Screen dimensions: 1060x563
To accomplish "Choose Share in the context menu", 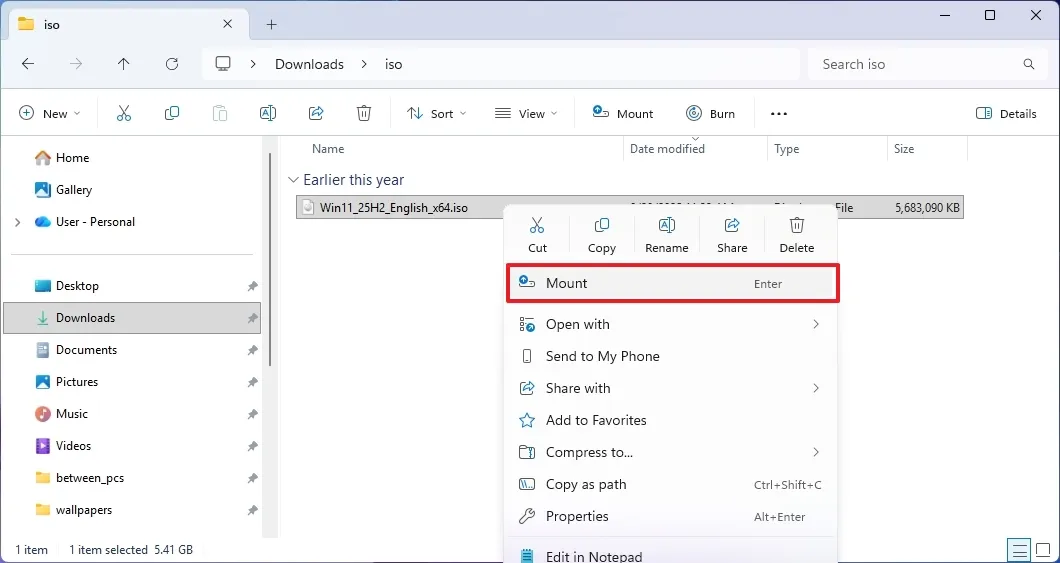I will [732, 235].
